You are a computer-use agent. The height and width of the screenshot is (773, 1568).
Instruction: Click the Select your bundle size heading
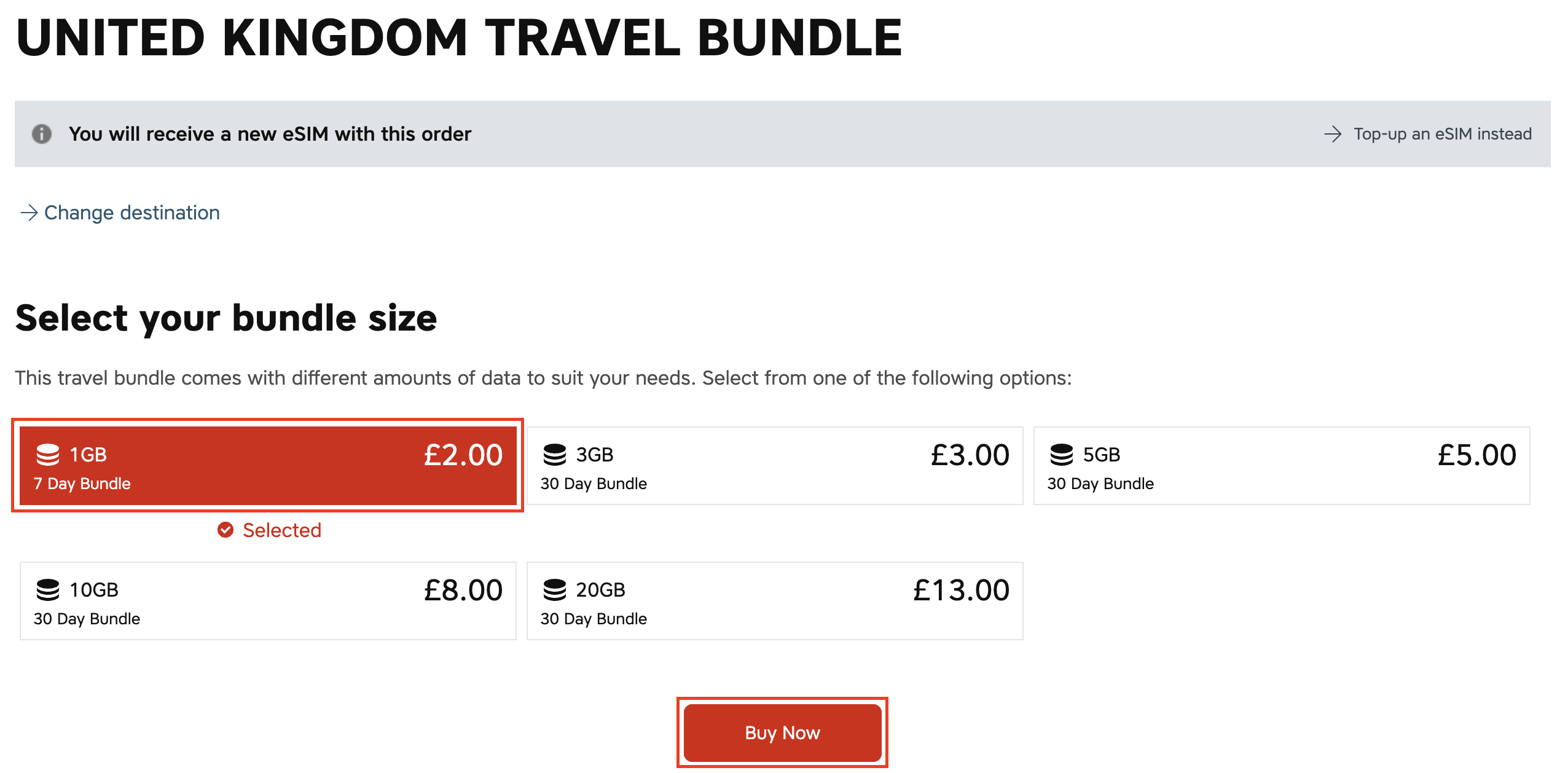[x=226, y=318]
